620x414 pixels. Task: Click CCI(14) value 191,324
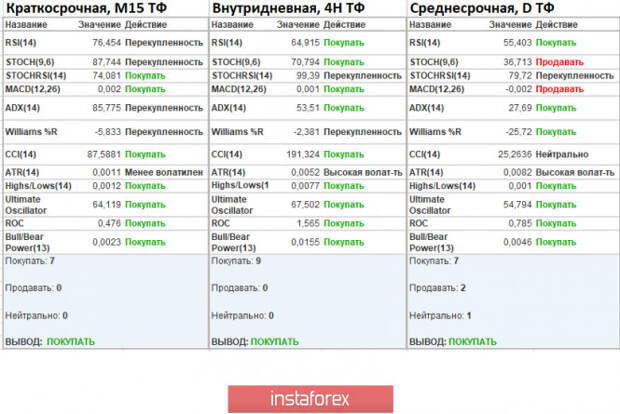[303, 155]
